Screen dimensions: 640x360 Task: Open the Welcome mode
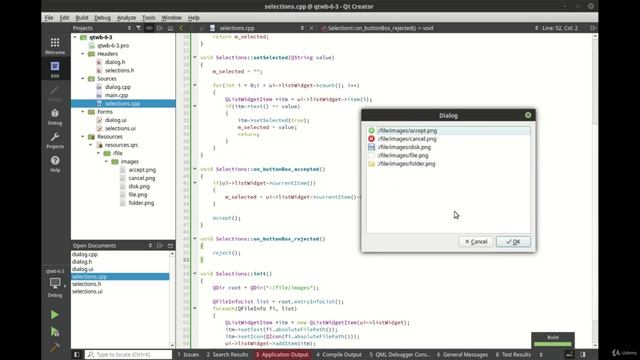pyautogui.click(x=55, y=45)
